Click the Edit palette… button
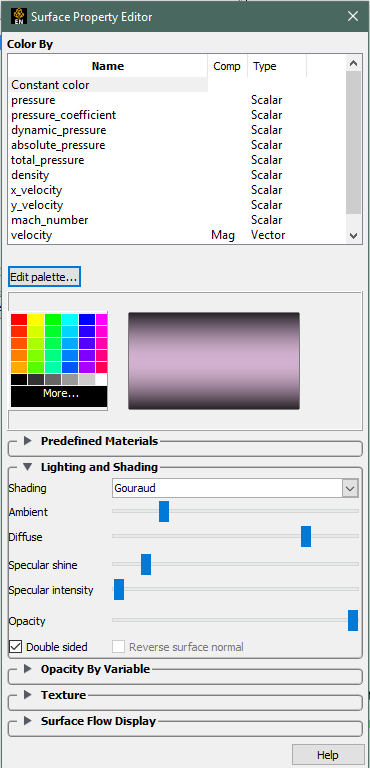 [45, 277]
